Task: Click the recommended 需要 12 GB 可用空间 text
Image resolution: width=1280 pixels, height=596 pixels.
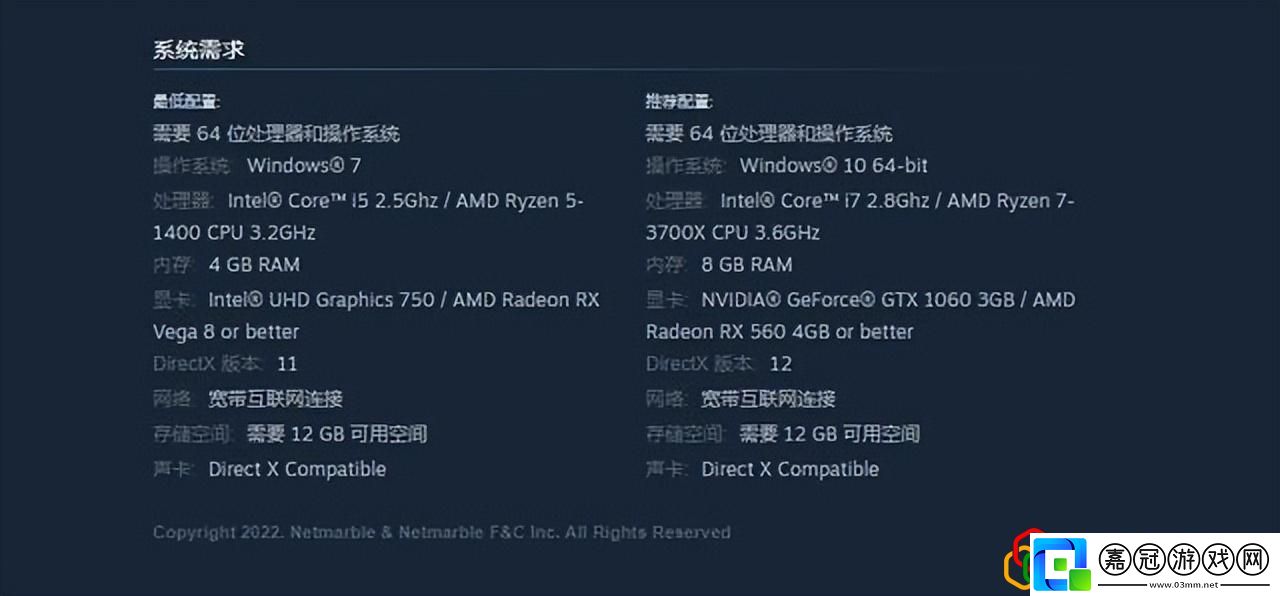Action: point(829,434)
